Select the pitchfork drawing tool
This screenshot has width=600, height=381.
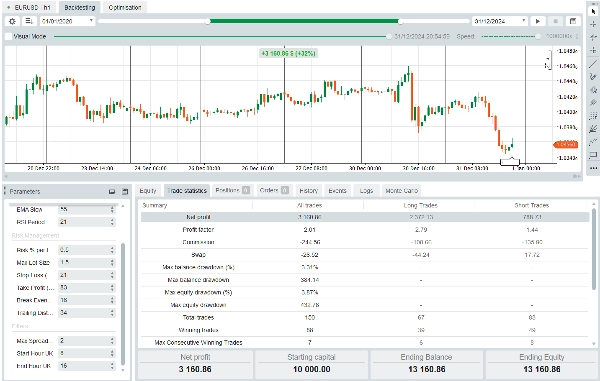click(x=593, y=103)
